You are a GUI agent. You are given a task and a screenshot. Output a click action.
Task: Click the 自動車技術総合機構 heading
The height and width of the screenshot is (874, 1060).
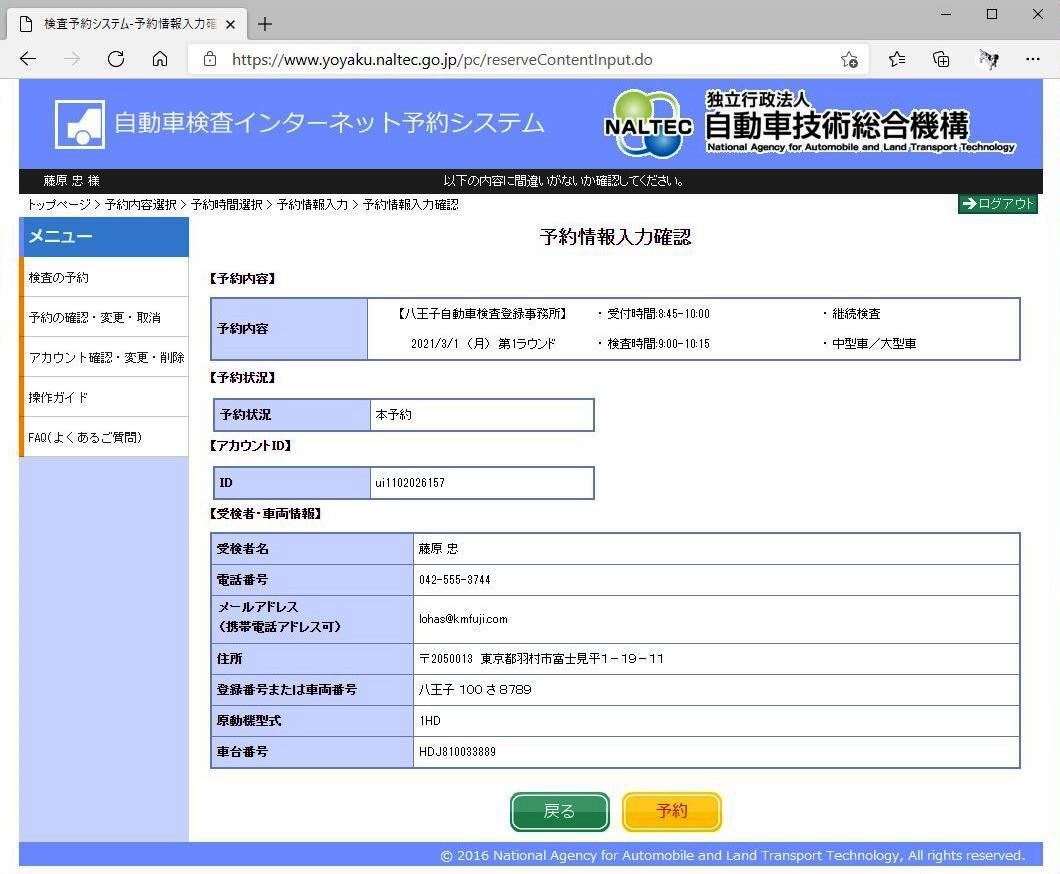coord(837,124)
